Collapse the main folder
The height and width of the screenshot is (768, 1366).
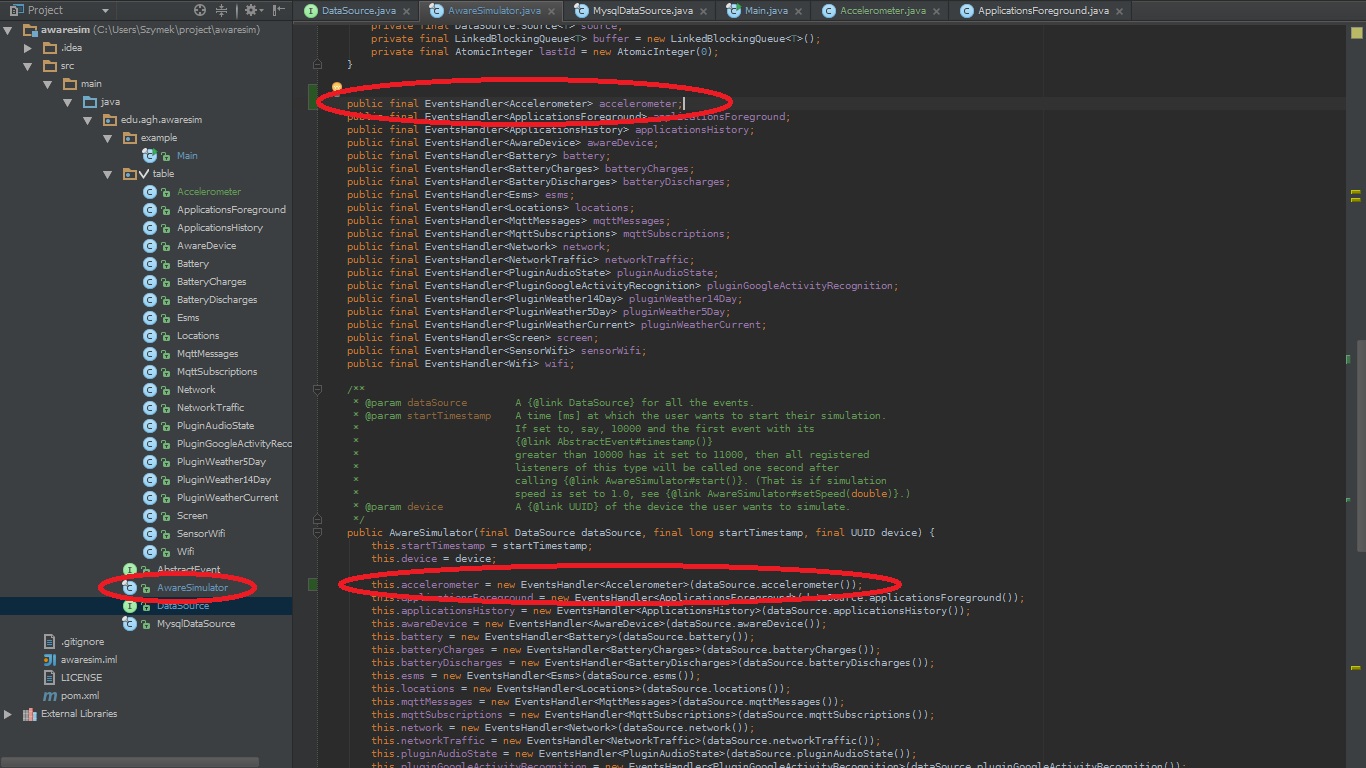click(x=48, y=84)
